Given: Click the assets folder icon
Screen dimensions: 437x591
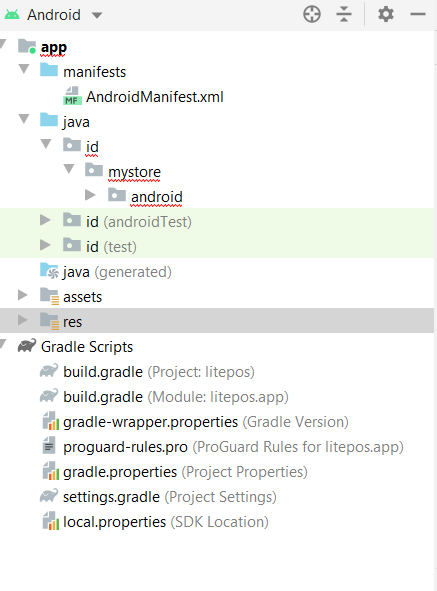Looking at the screenshot, I should pos(49,296).
